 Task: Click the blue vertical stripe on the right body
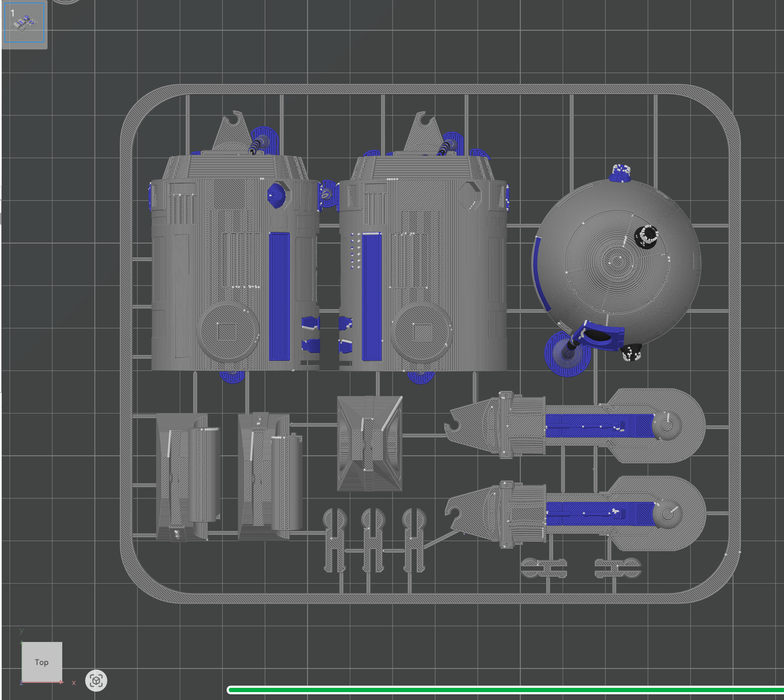point(372,296)
